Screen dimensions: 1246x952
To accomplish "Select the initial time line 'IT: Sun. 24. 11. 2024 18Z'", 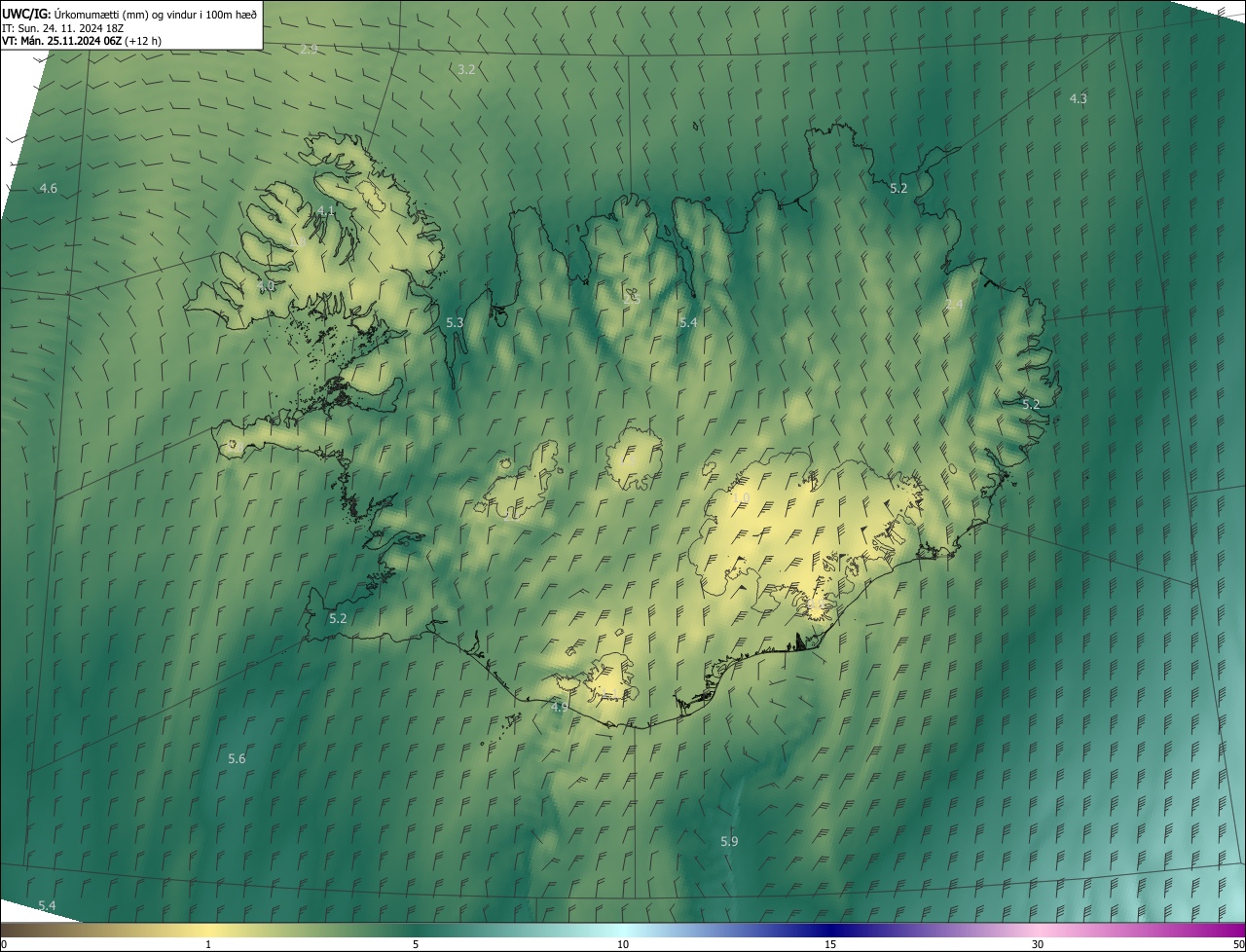I will coord(63,27).
